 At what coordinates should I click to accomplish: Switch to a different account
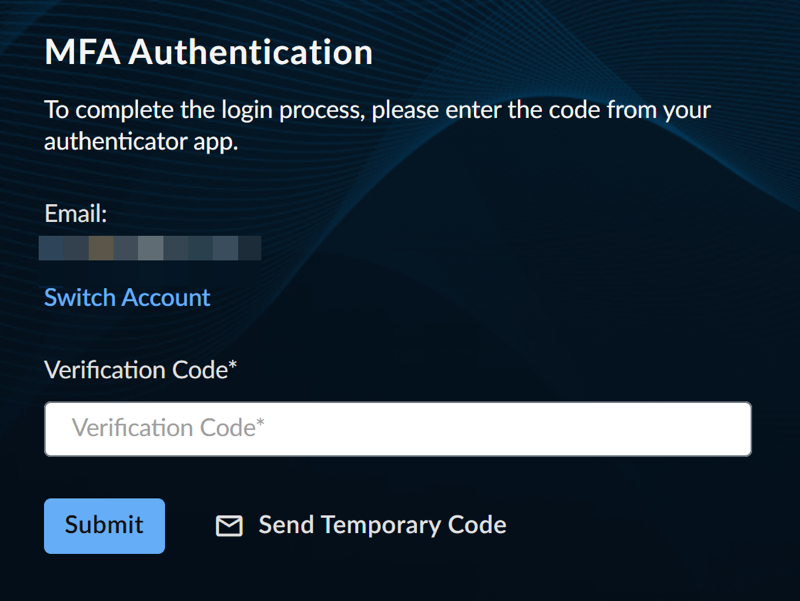(127, 297)
